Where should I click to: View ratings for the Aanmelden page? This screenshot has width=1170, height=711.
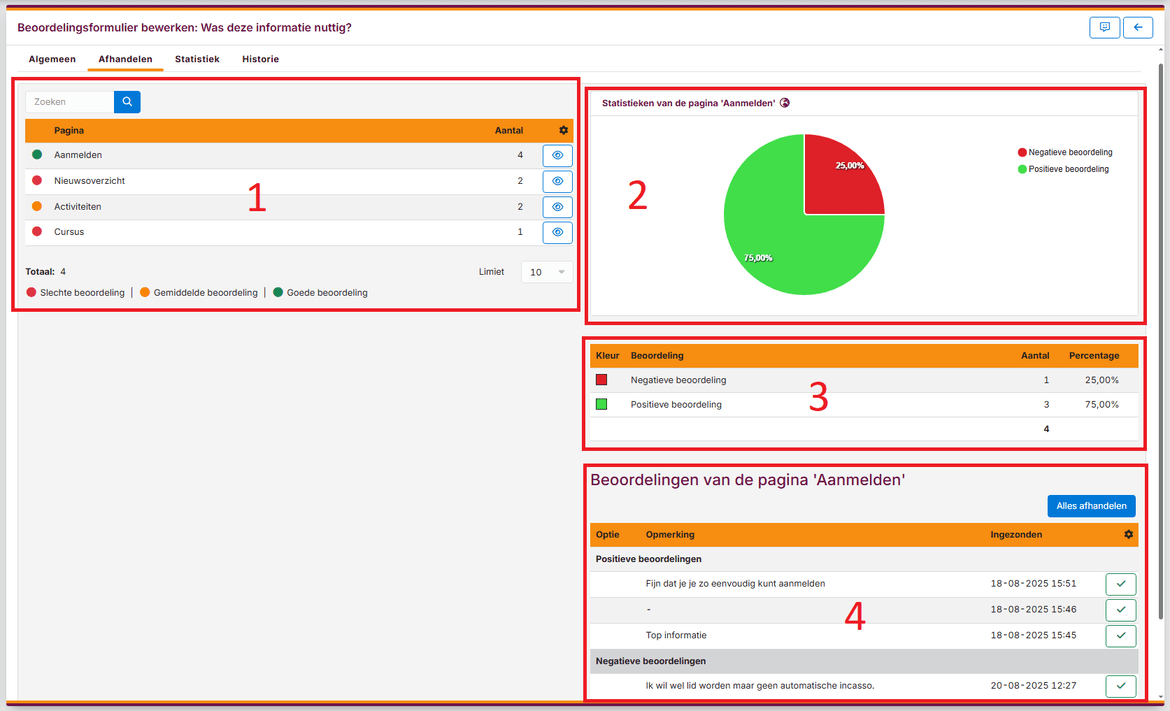[557, 156]
